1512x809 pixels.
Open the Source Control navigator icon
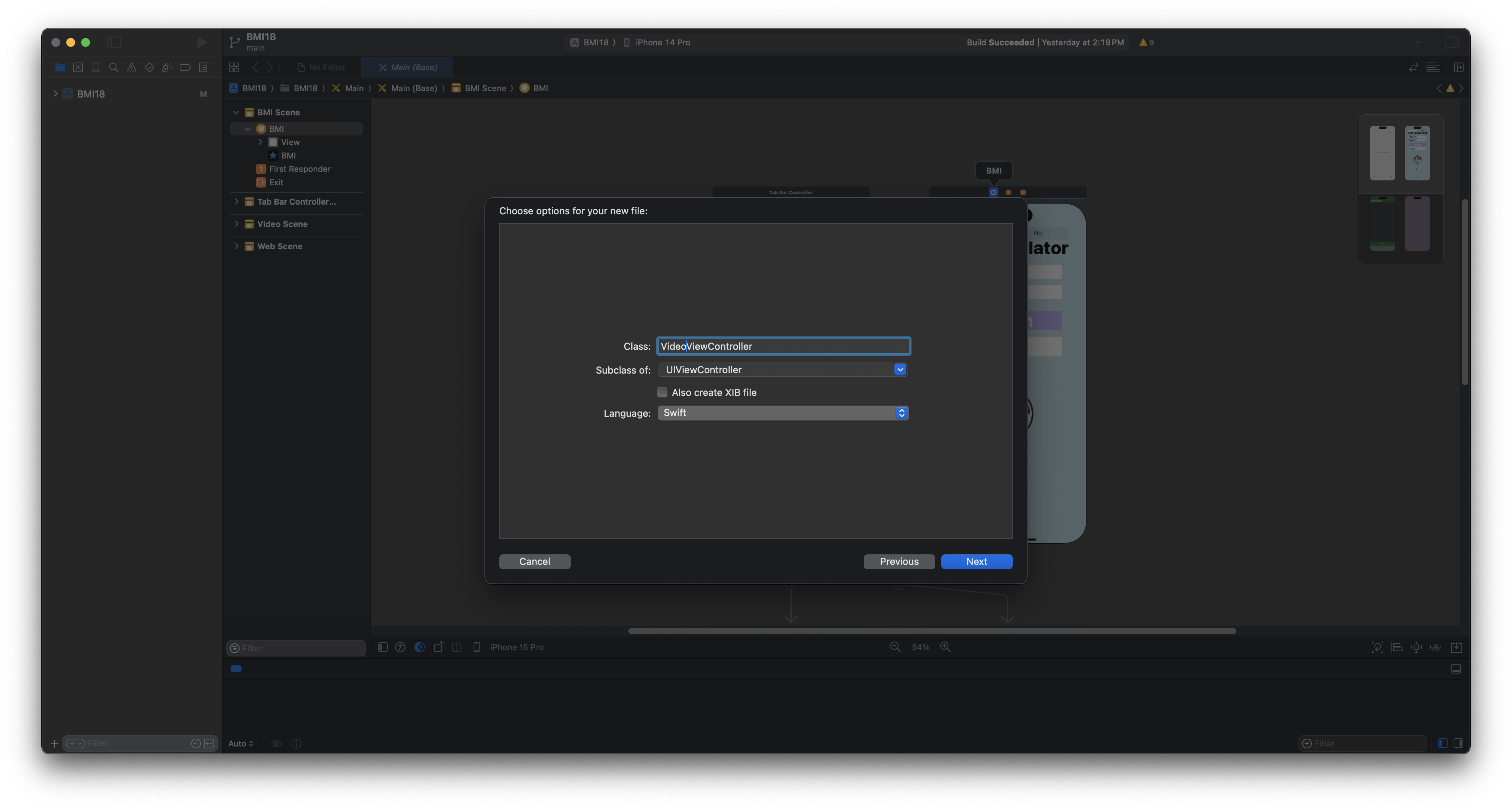78,67
